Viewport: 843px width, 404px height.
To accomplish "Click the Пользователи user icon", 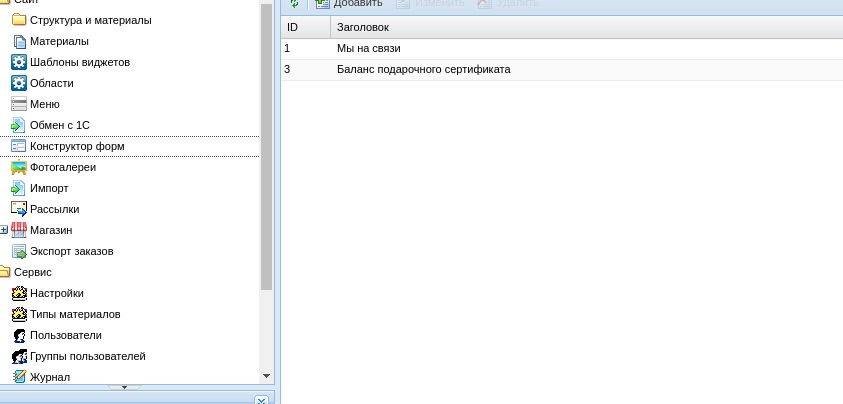I will point(18,335).
